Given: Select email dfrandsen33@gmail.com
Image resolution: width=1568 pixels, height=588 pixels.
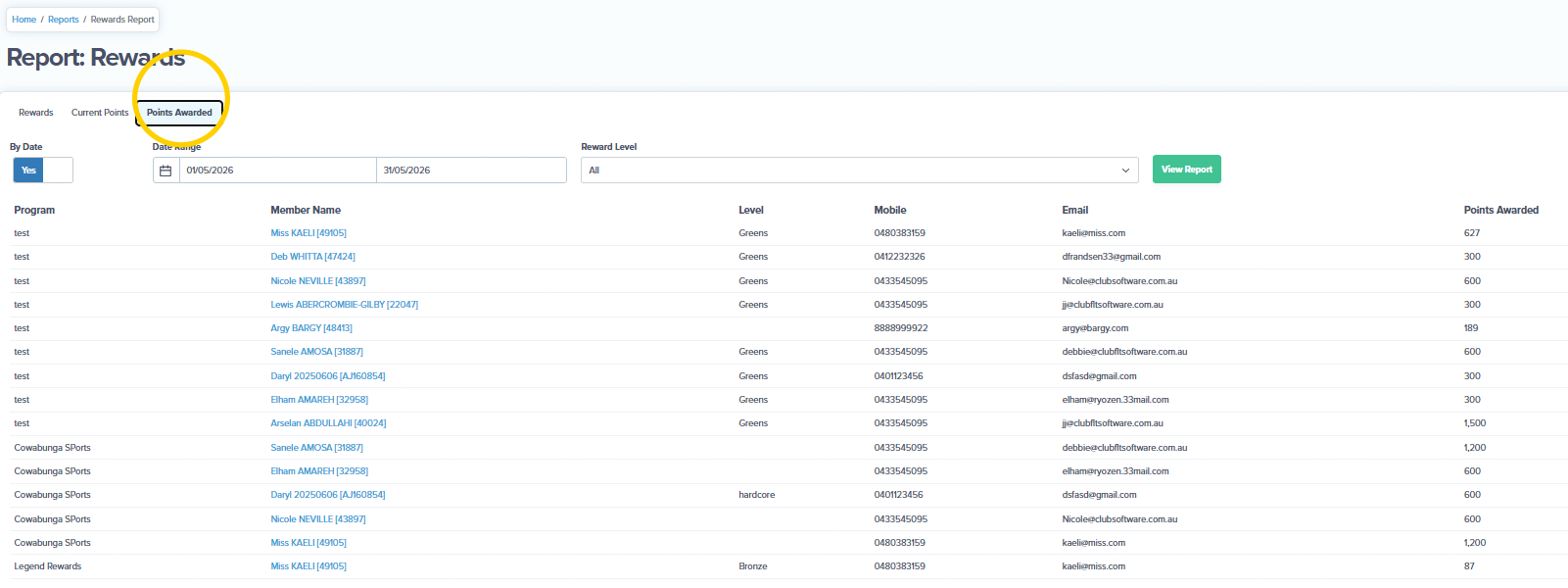Looking at the screenshot, I should (x=1112, y=257).
